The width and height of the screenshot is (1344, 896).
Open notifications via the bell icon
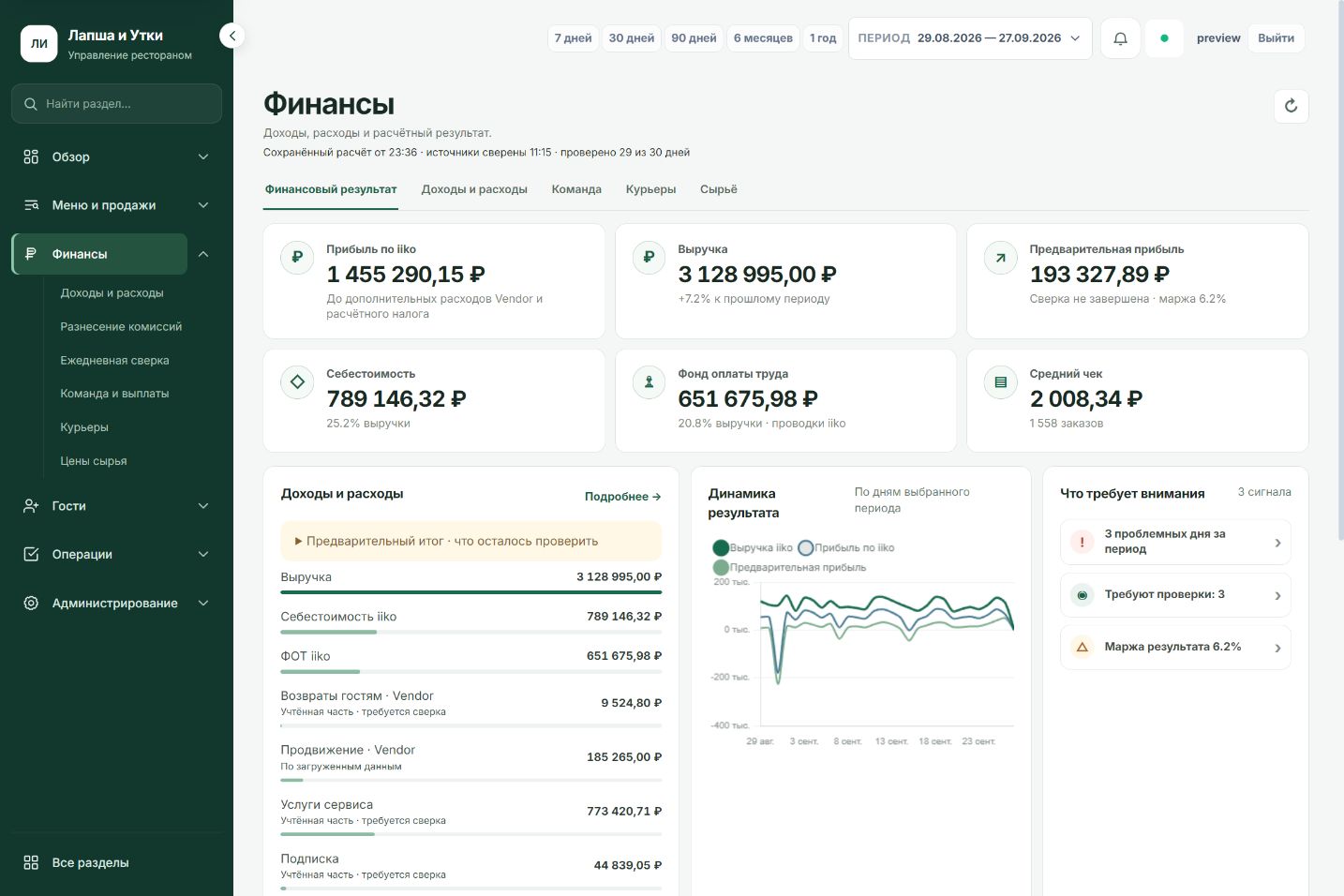tap(1120, 38)
